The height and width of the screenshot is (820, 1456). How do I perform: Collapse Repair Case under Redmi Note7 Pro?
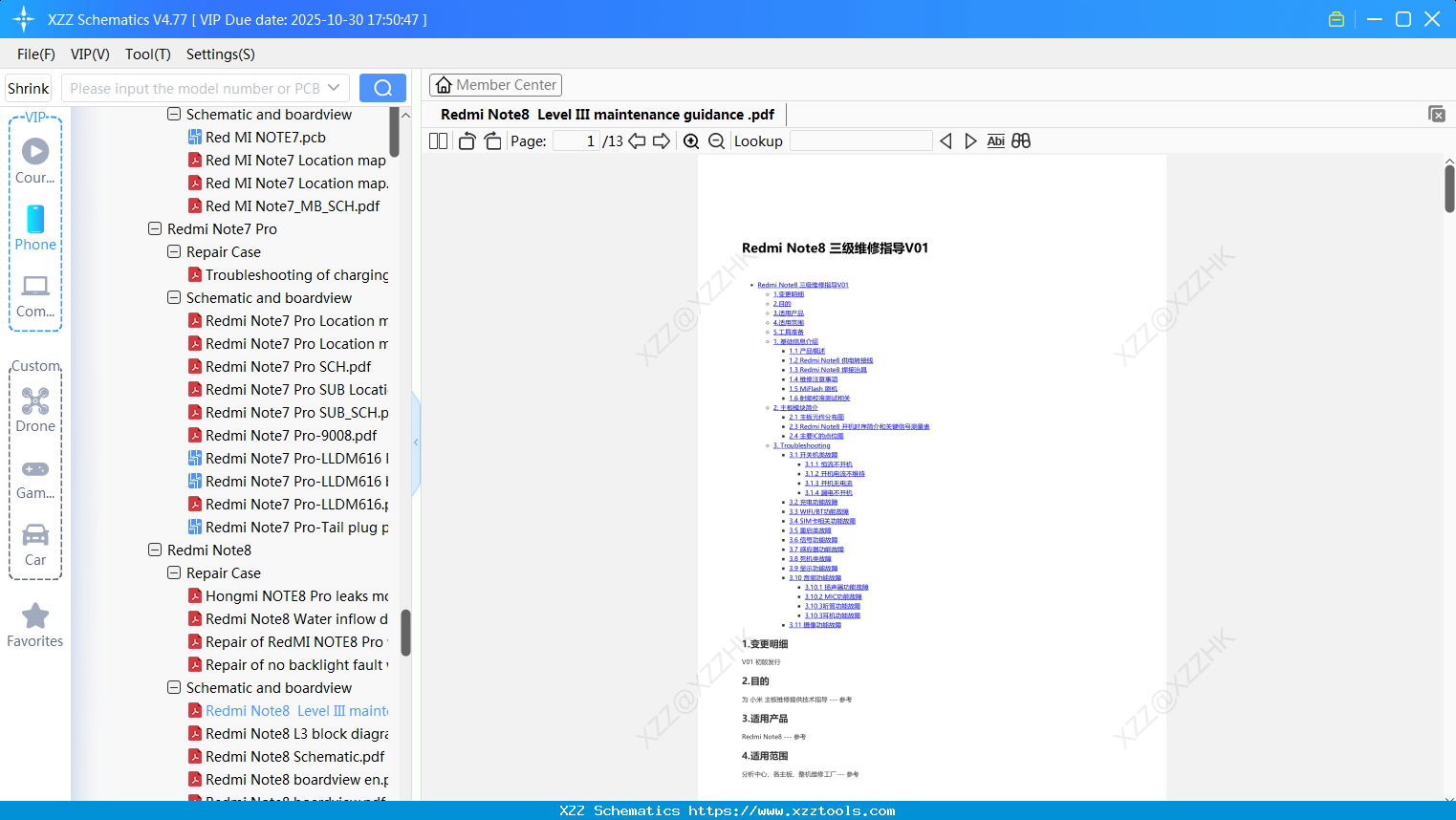point(174,252)
